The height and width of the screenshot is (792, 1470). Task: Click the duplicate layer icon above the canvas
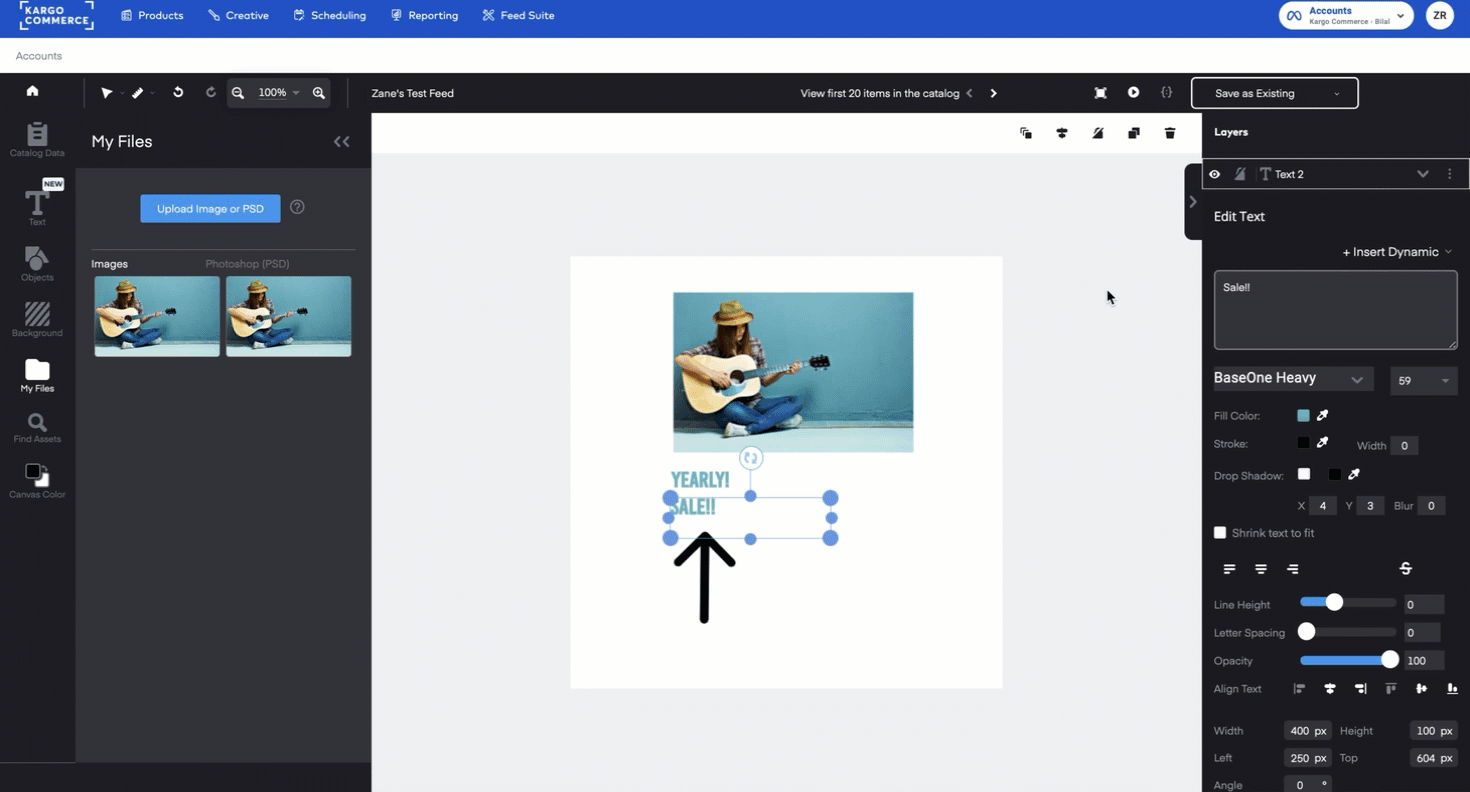click(1133, 132)
